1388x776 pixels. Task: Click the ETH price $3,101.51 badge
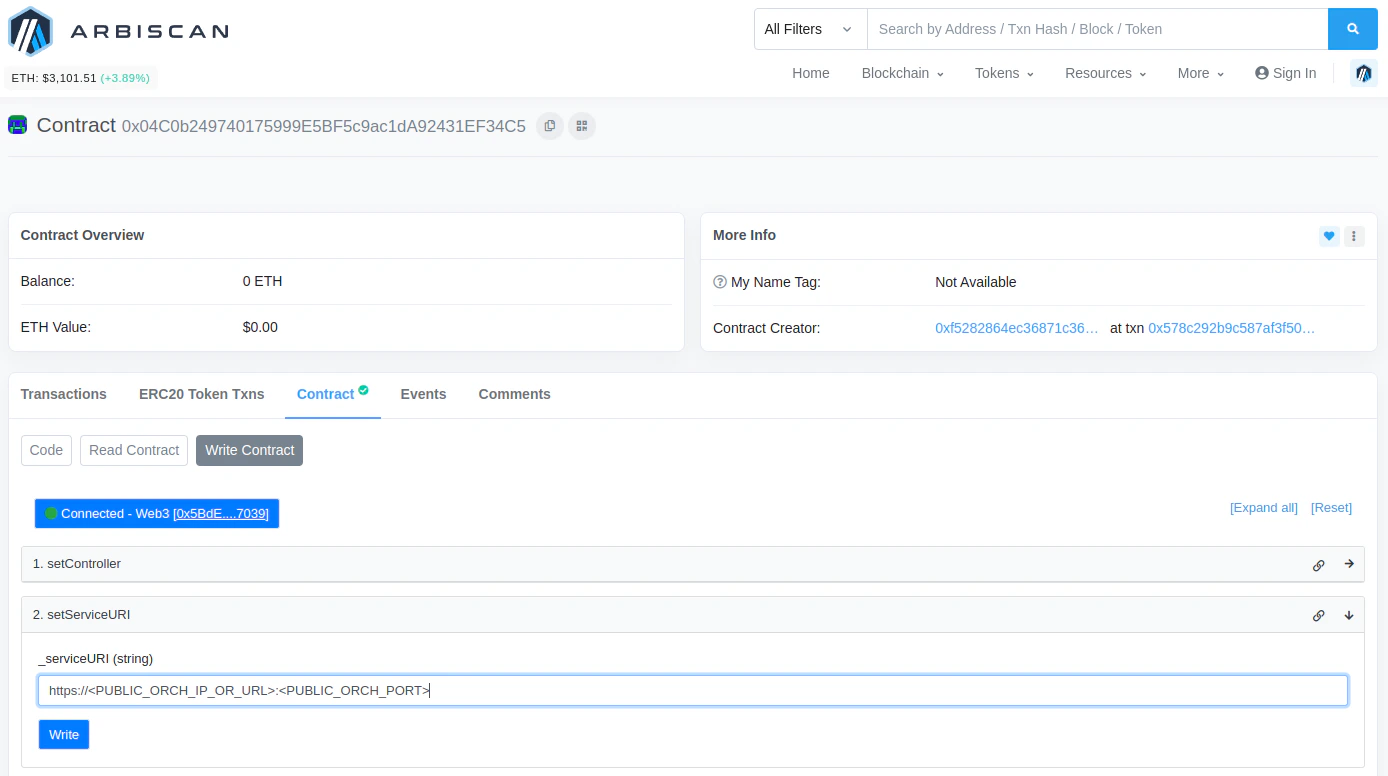coord(81,78)
